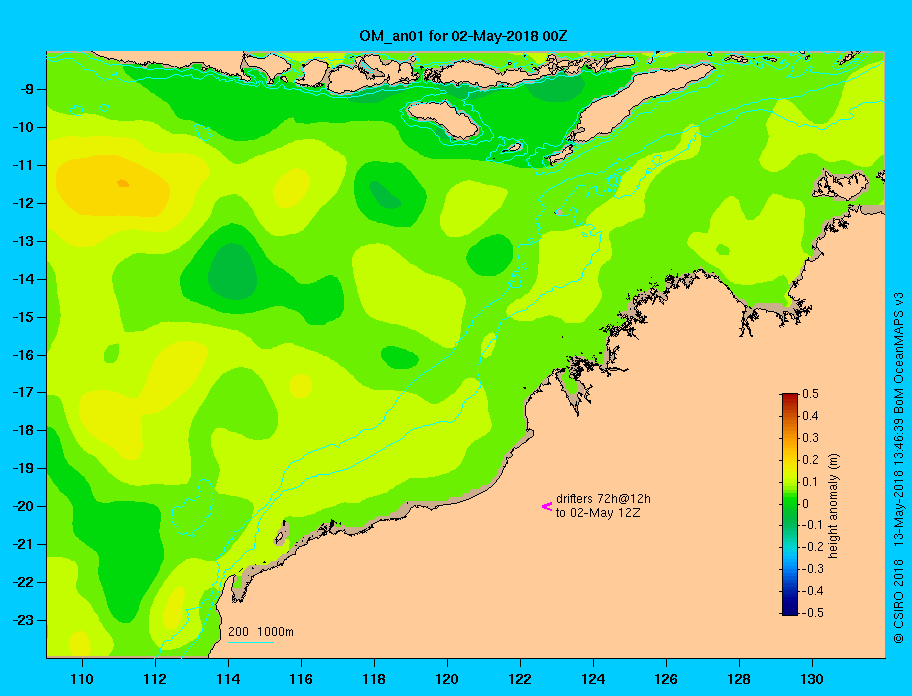Click the map title "OM_an01 for 02-May-2018 00Z"
912x696 pixels.
[x=463, y=36]
